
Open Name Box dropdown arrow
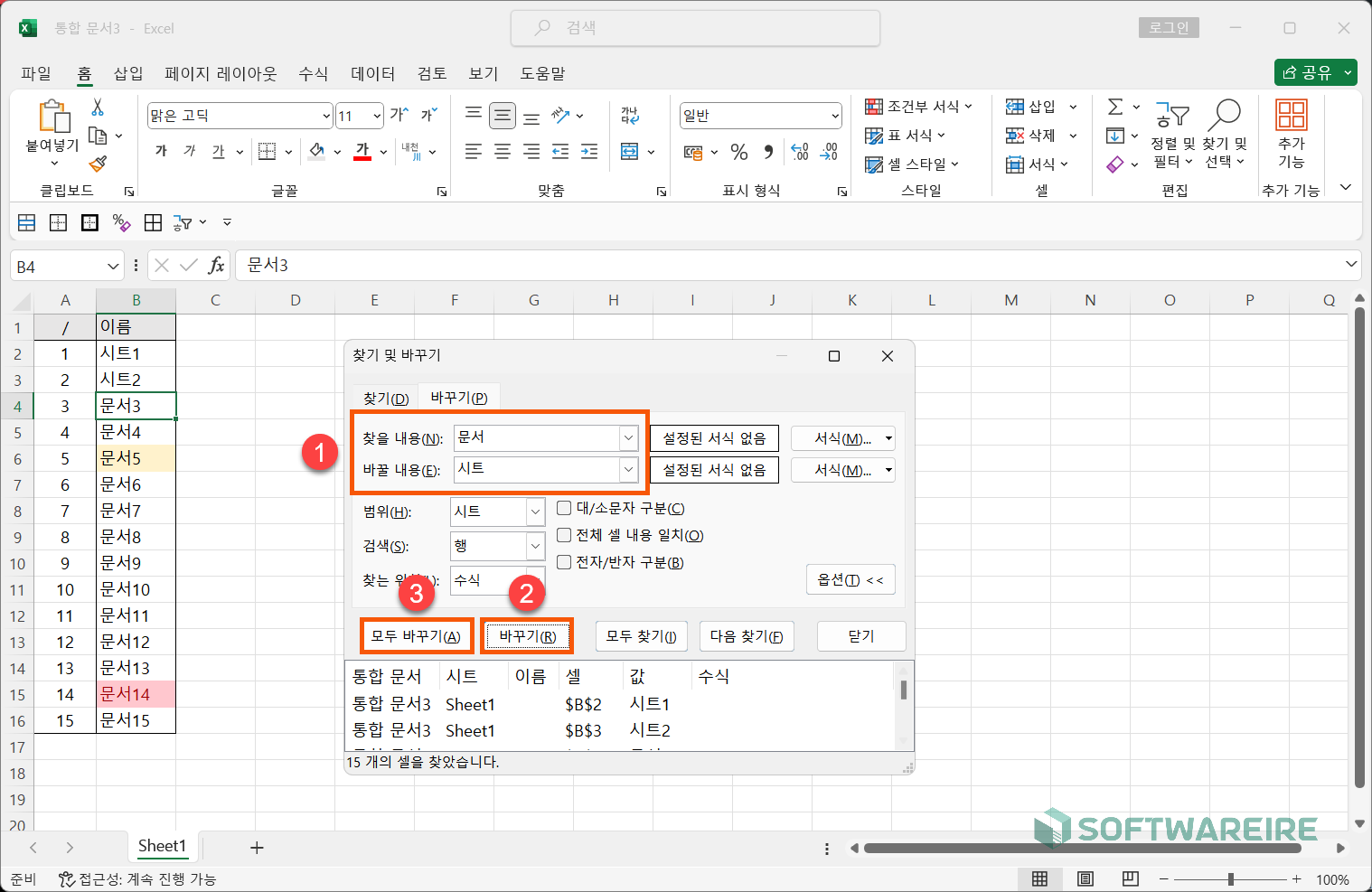[113, 266]
